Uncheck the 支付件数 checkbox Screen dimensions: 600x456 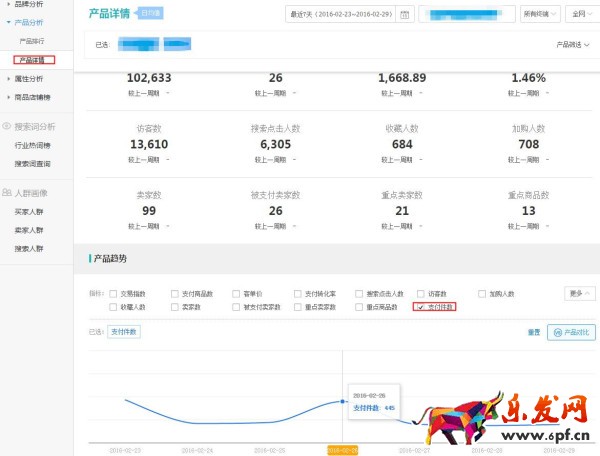click(418, 306)
